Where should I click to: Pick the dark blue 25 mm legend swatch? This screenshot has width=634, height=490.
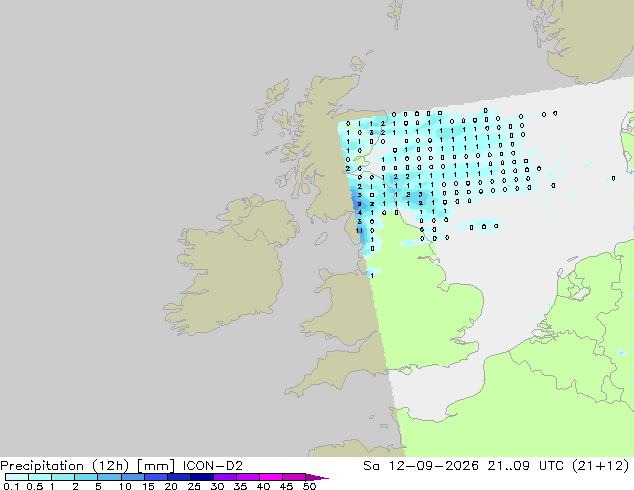pos(202,477)
